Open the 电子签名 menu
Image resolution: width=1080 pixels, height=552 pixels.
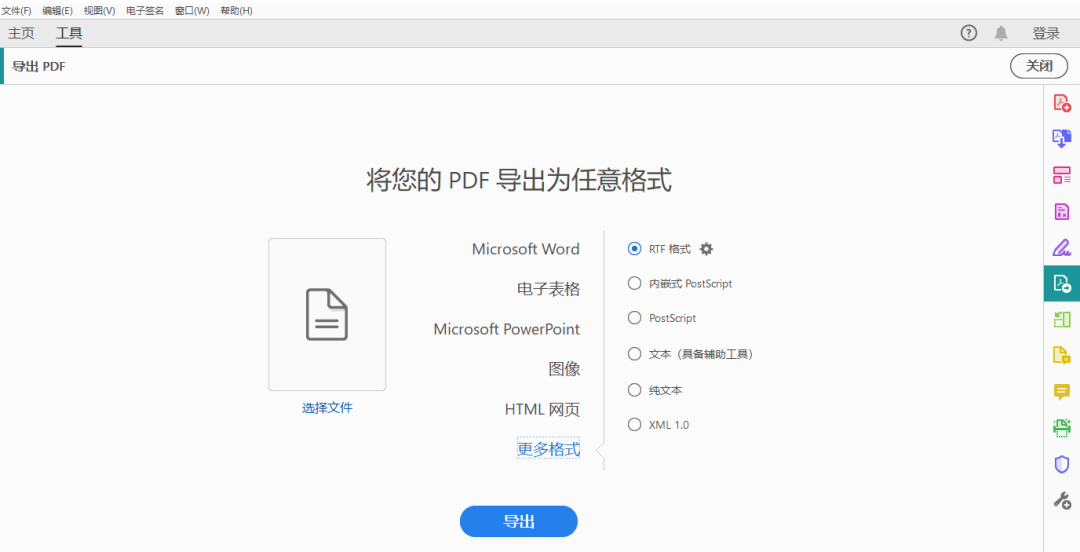[145, 10]
